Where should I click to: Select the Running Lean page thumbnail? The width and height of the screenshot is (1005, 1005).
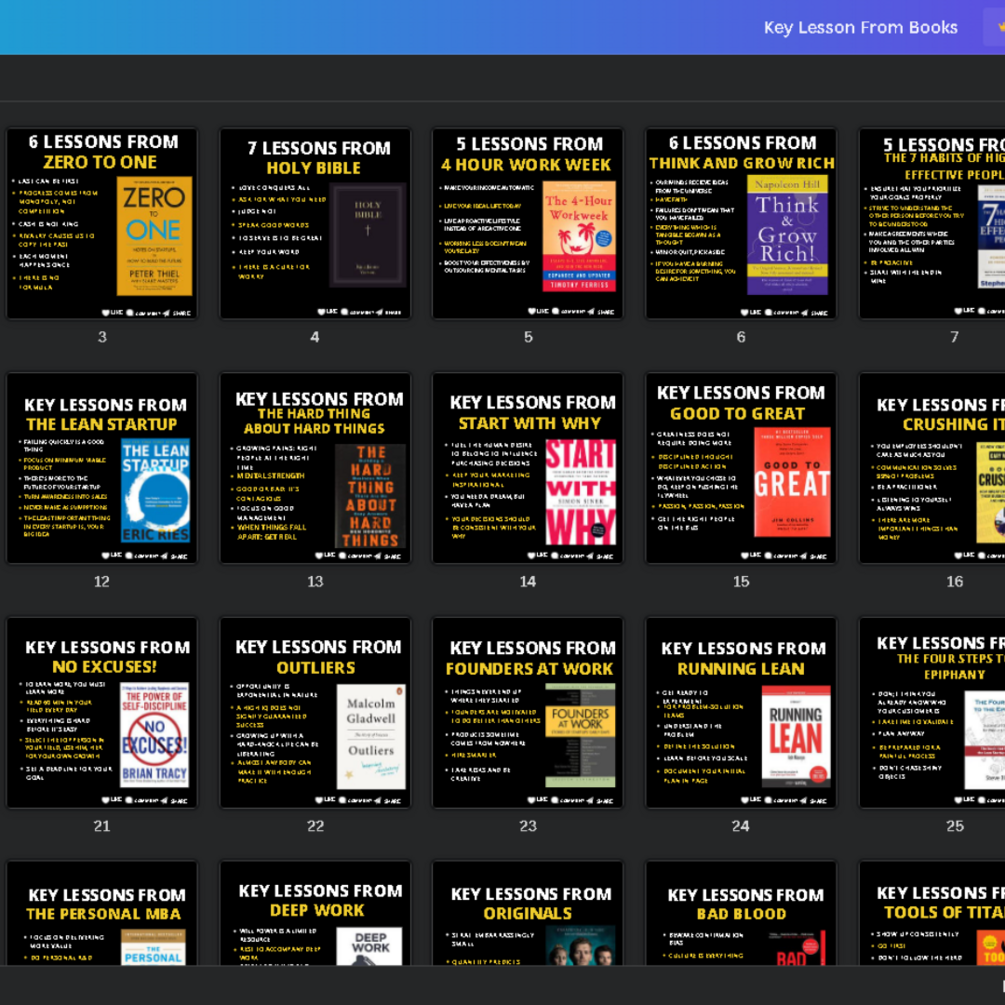click(741, 713)
